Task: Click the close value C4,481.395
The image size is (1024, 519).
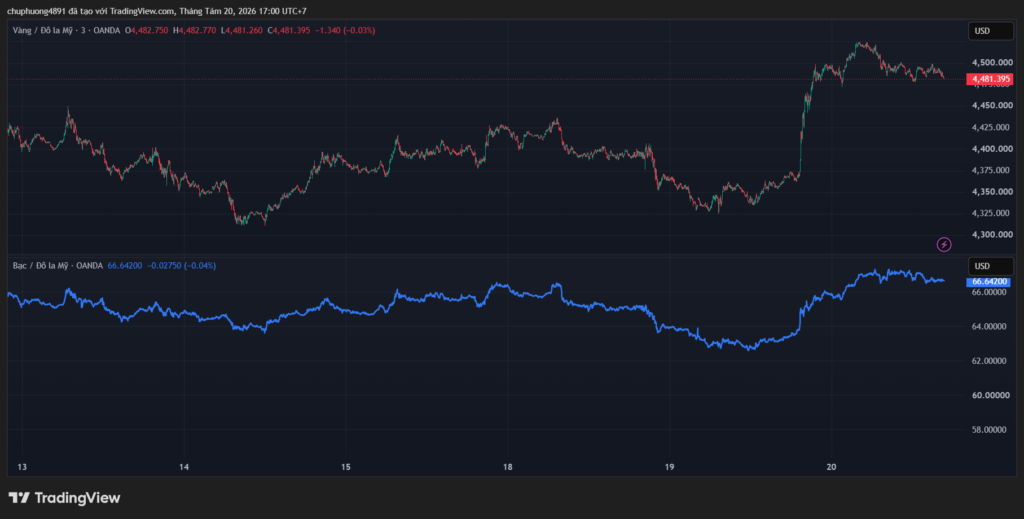Action: tap(289, 31)
